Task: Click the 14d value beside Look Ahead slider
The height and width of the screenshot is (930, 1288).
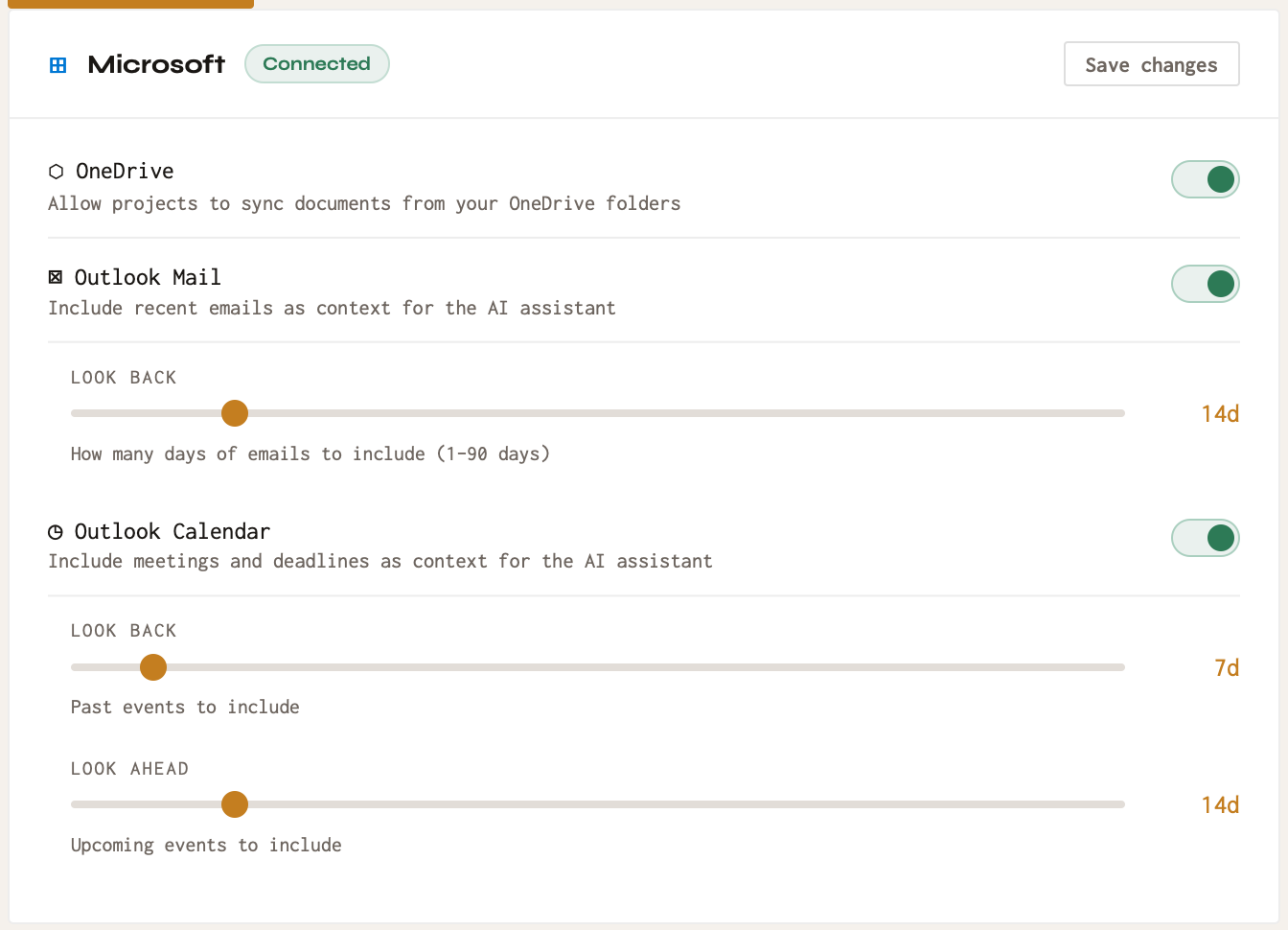Action: coord(1220,805)
